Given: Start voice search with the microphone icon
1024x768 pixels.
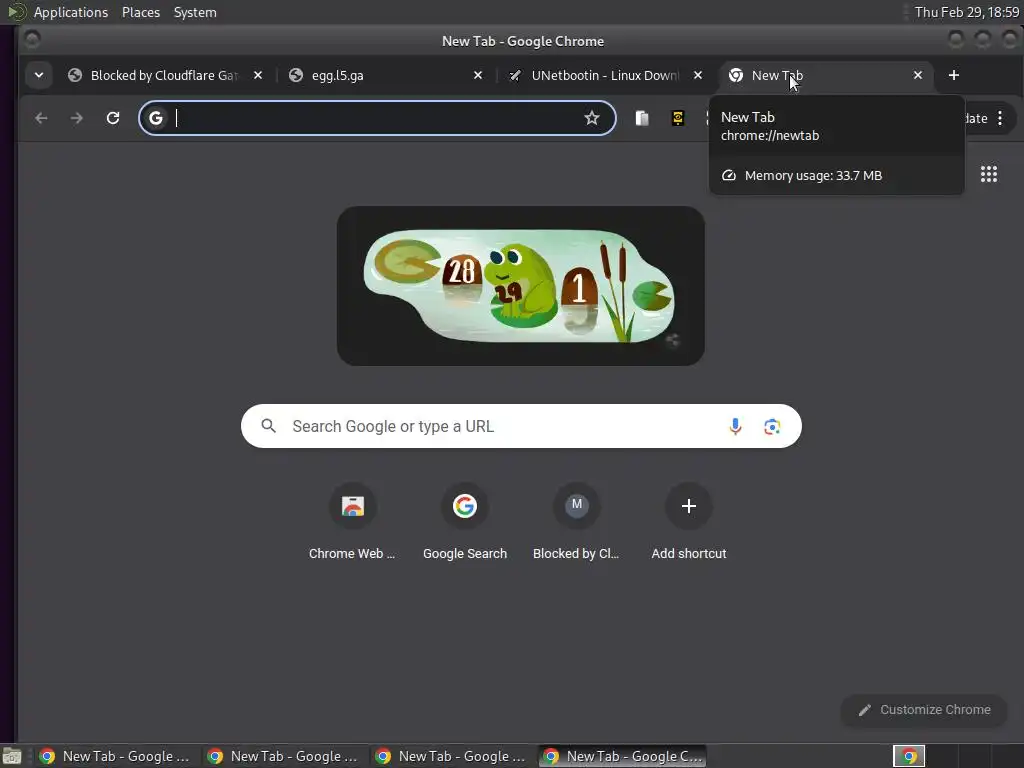Looking at the screenshot, I should [735, 426].
